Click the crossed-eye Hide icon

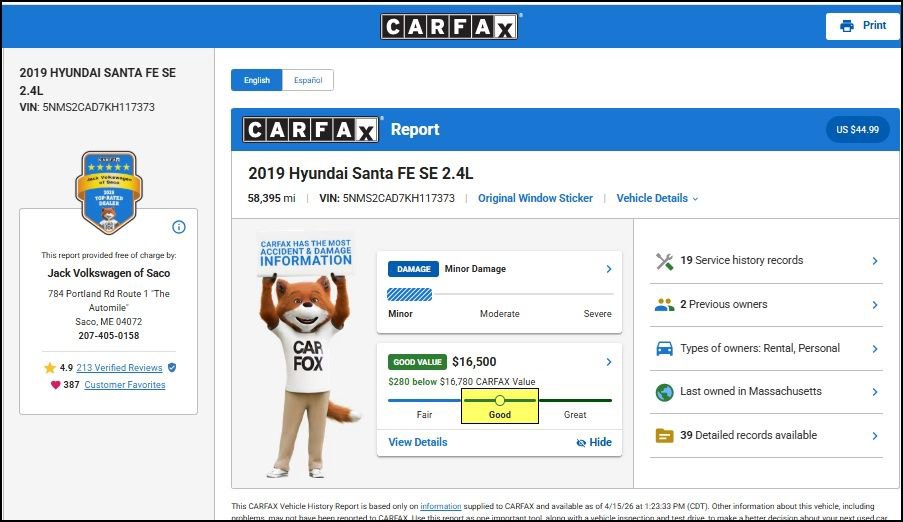(x=581, y=442)
